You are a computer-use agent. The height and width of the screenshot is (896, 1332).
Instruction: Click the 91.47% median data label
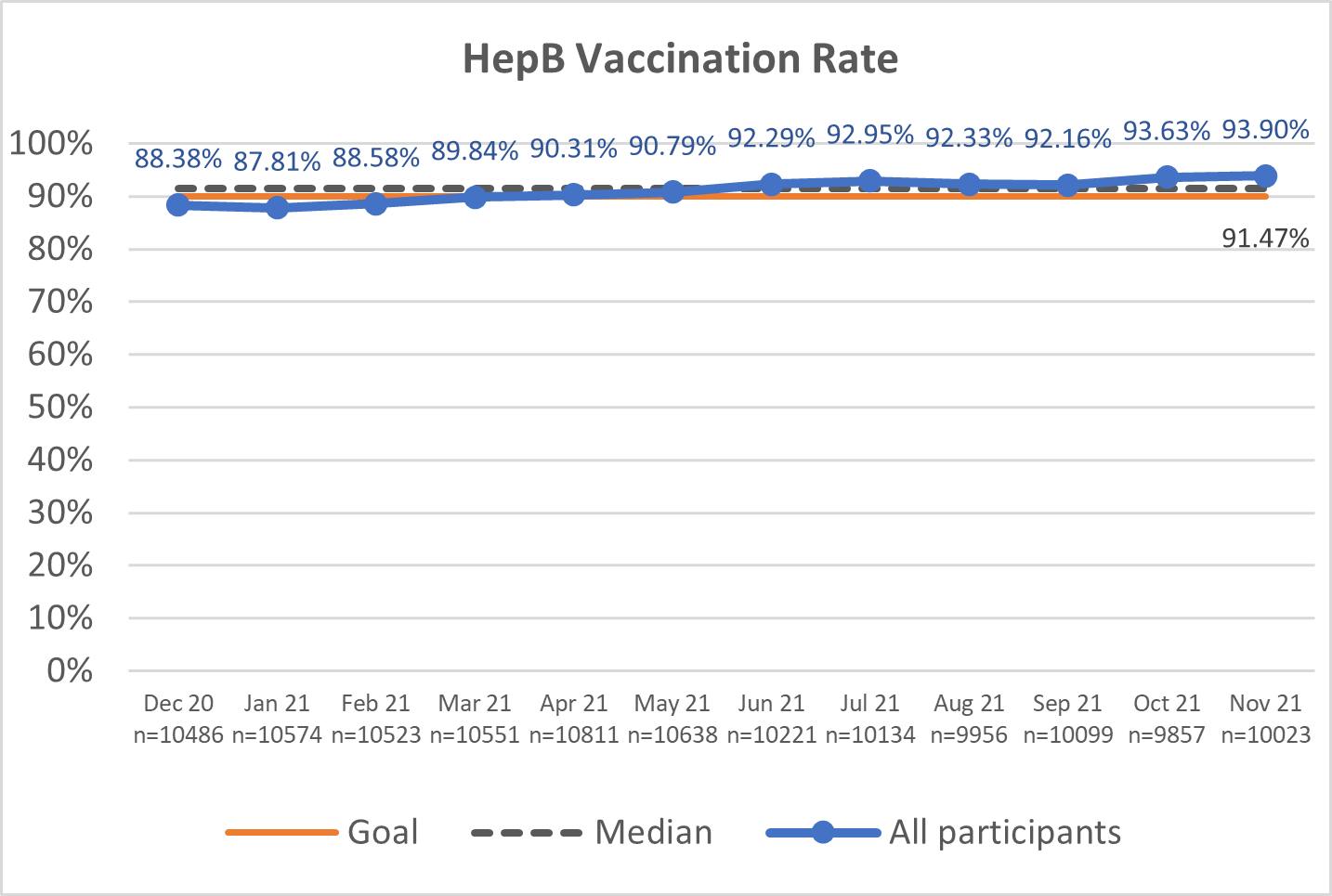point(1265,239)
